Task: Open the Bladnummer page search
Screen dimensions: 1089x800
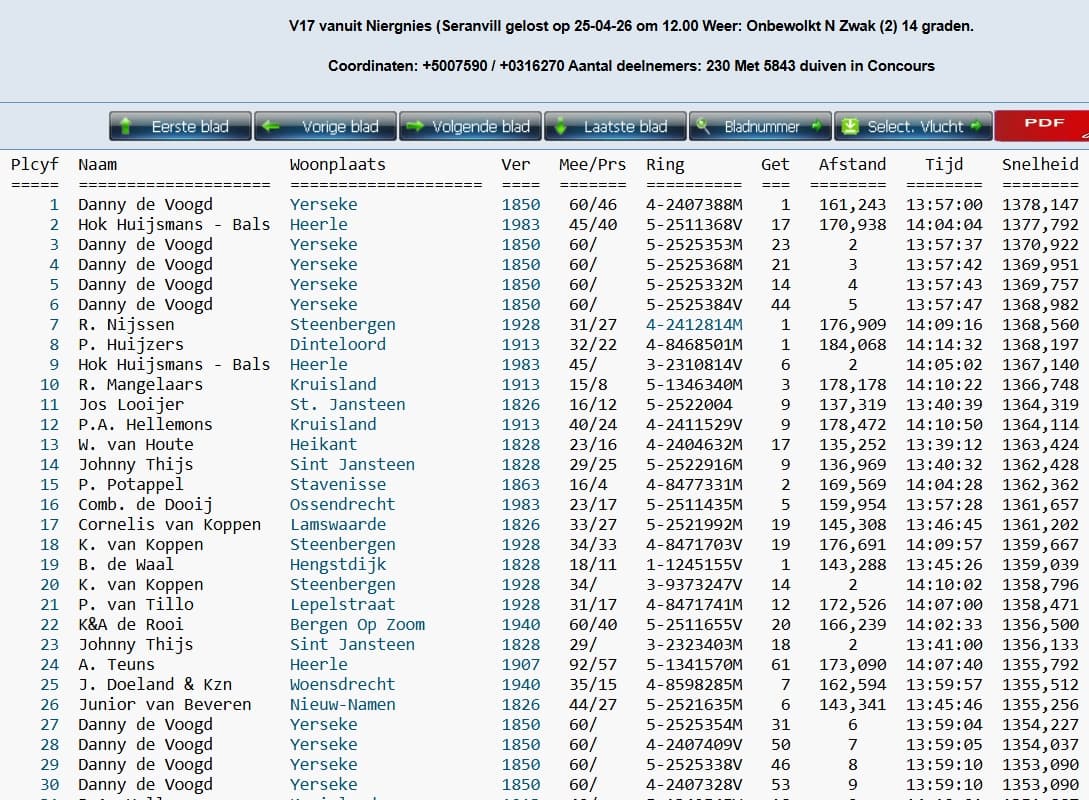Action: tap(761, 126)
